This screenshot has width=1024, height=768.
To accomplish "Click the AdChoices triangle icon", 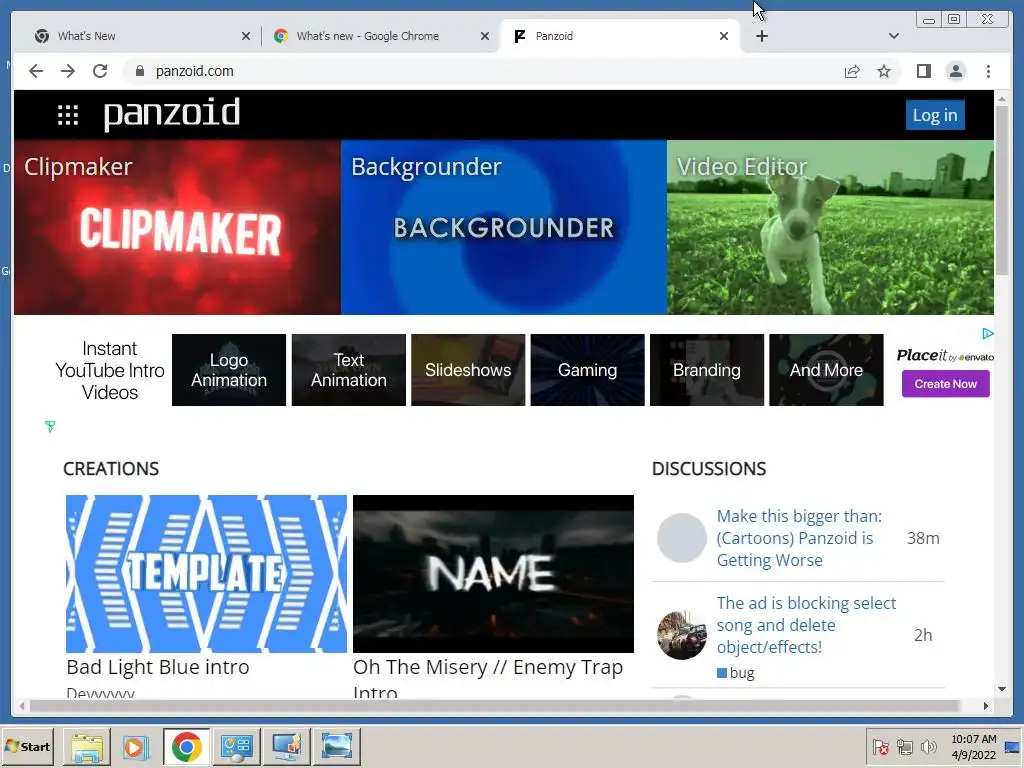I will (987, 334).
